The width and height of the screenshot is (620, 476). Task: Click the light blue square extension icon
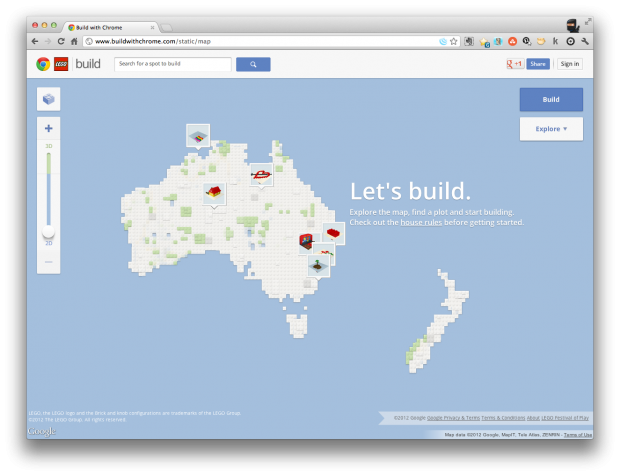pos(498,41)
